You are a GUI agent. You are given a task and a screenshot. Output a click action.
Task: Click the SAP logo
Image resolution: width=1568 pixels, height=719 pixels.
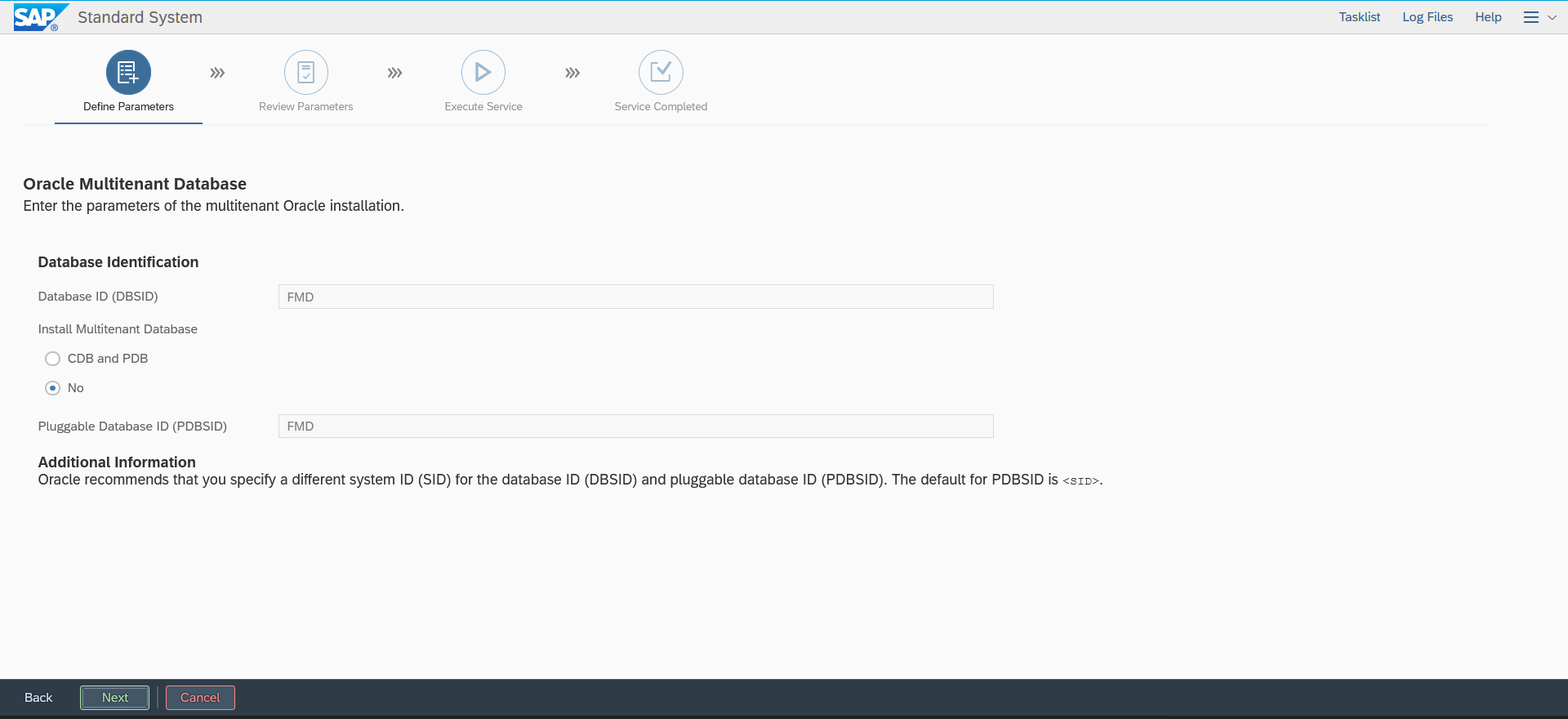click(x=41, y=17)
